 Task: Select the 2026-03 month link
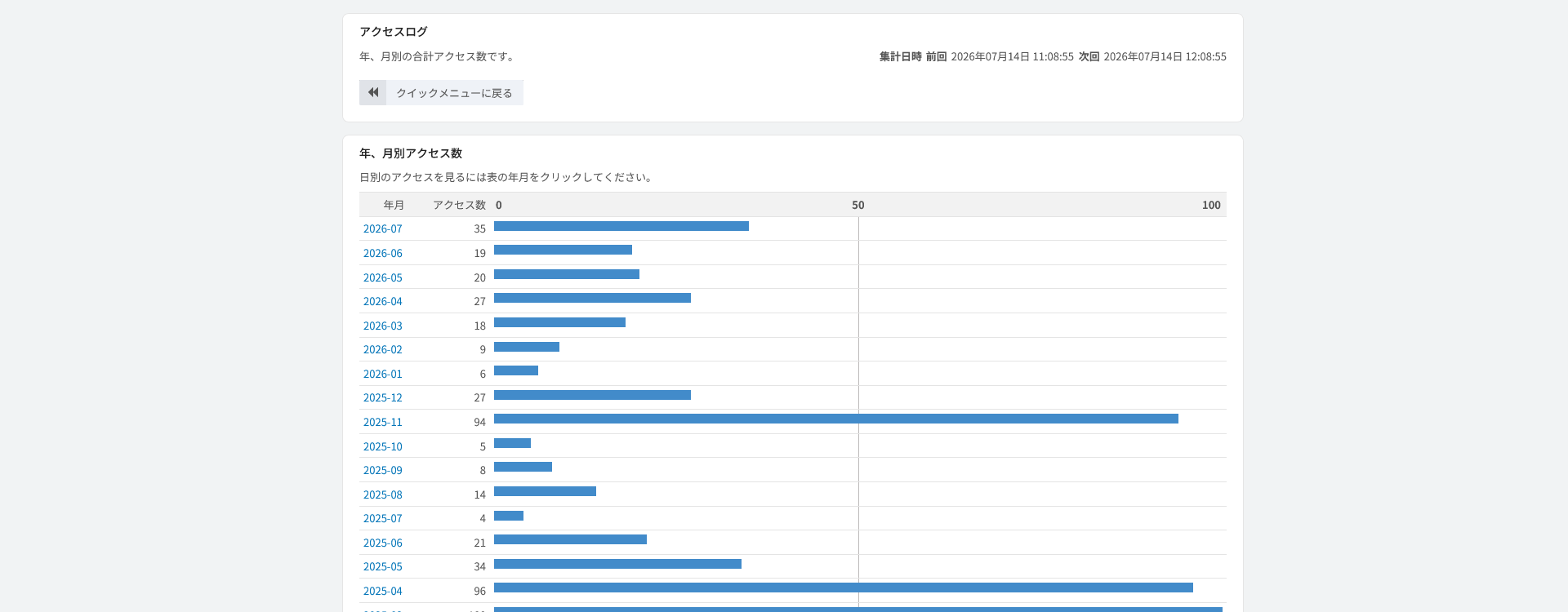tap(383, 326)
